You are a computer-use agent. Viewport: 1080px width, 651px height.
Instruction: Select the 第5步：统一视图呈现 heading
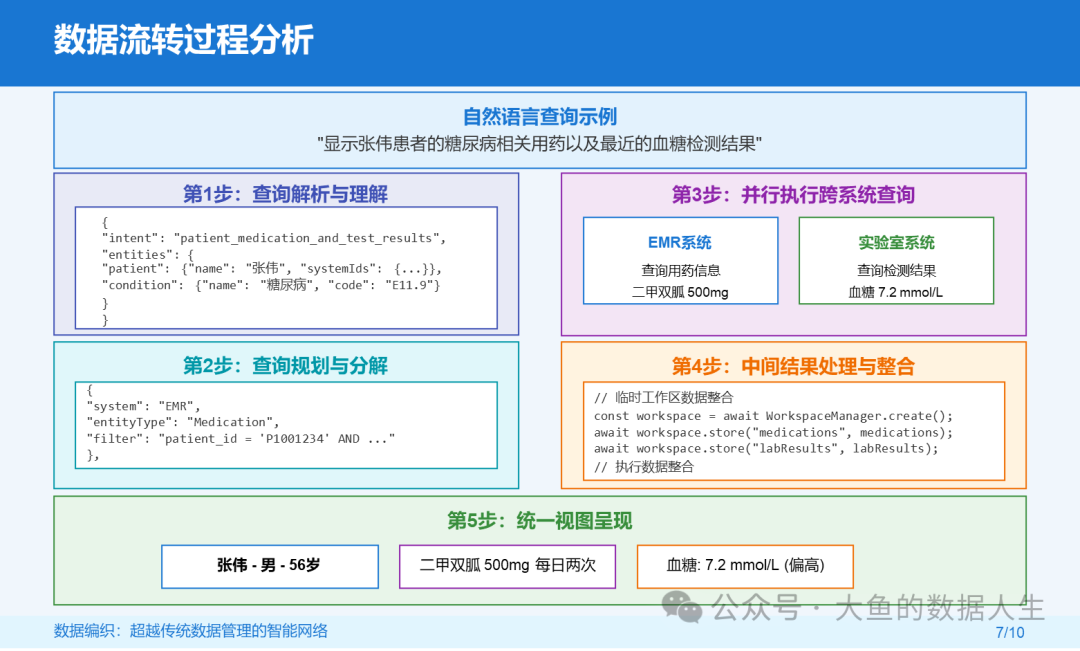pyautogui.click(x=539, y=521)
